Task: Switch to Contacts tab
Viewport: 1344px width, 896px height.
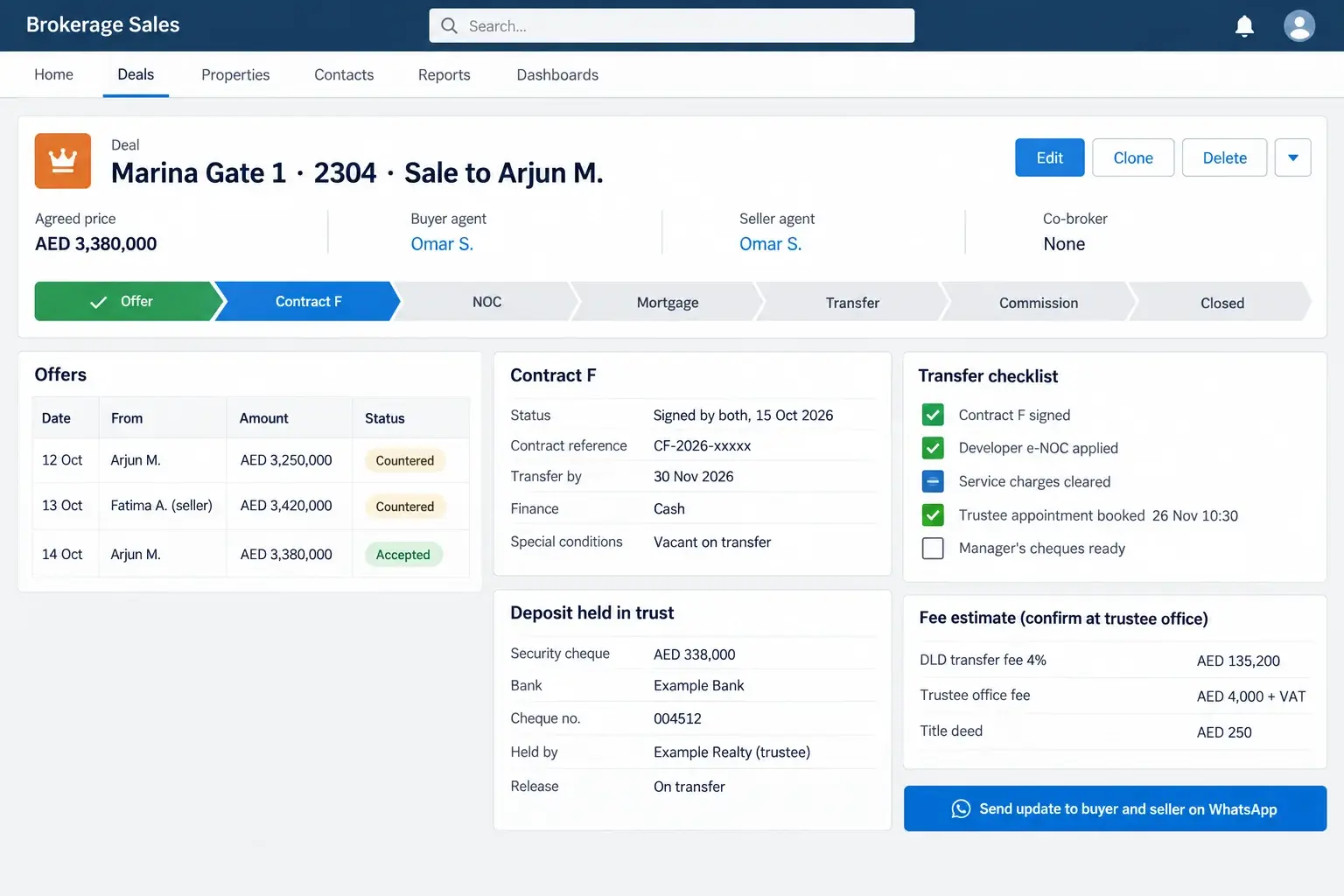Action: pos(344,74)
